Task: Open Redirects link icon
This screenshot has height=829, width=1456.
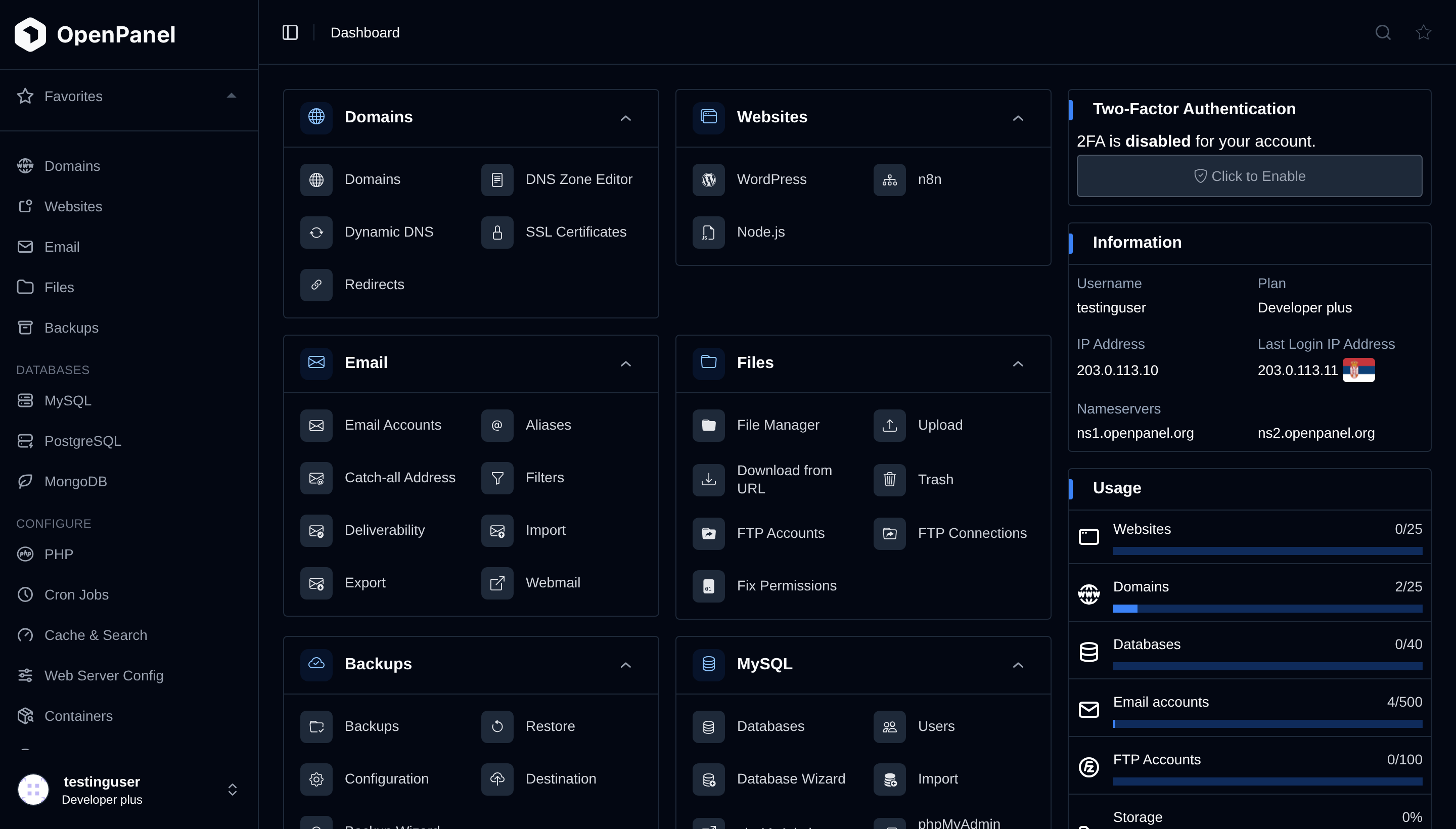Action: coord(316,285)
